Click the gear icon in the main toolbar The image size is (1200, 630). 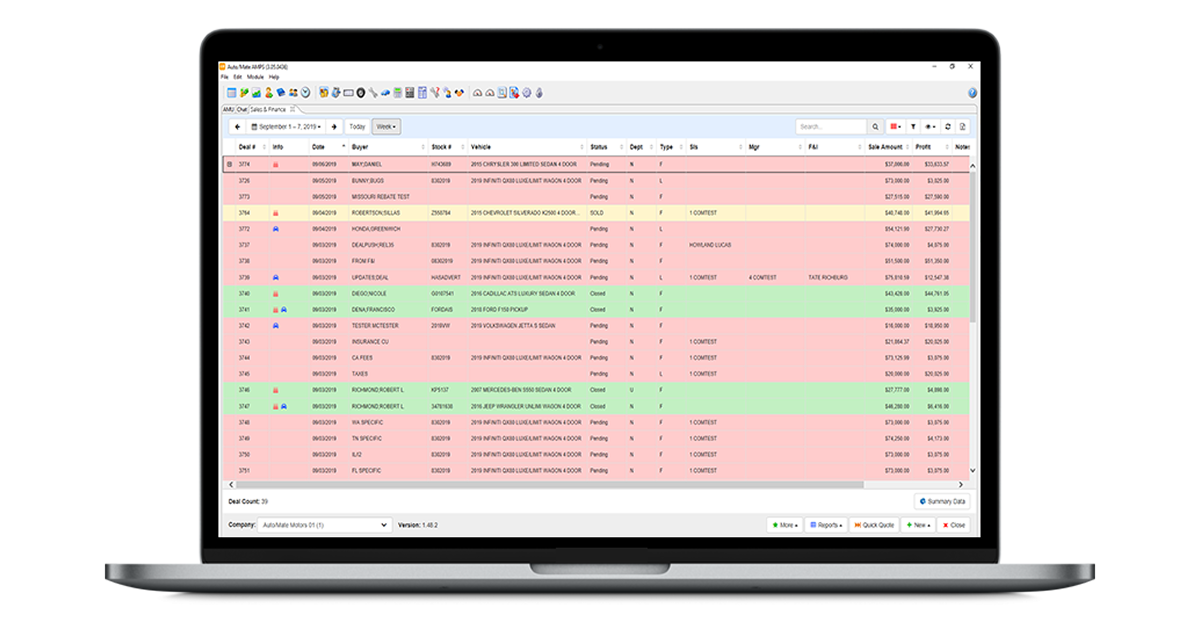527,93
